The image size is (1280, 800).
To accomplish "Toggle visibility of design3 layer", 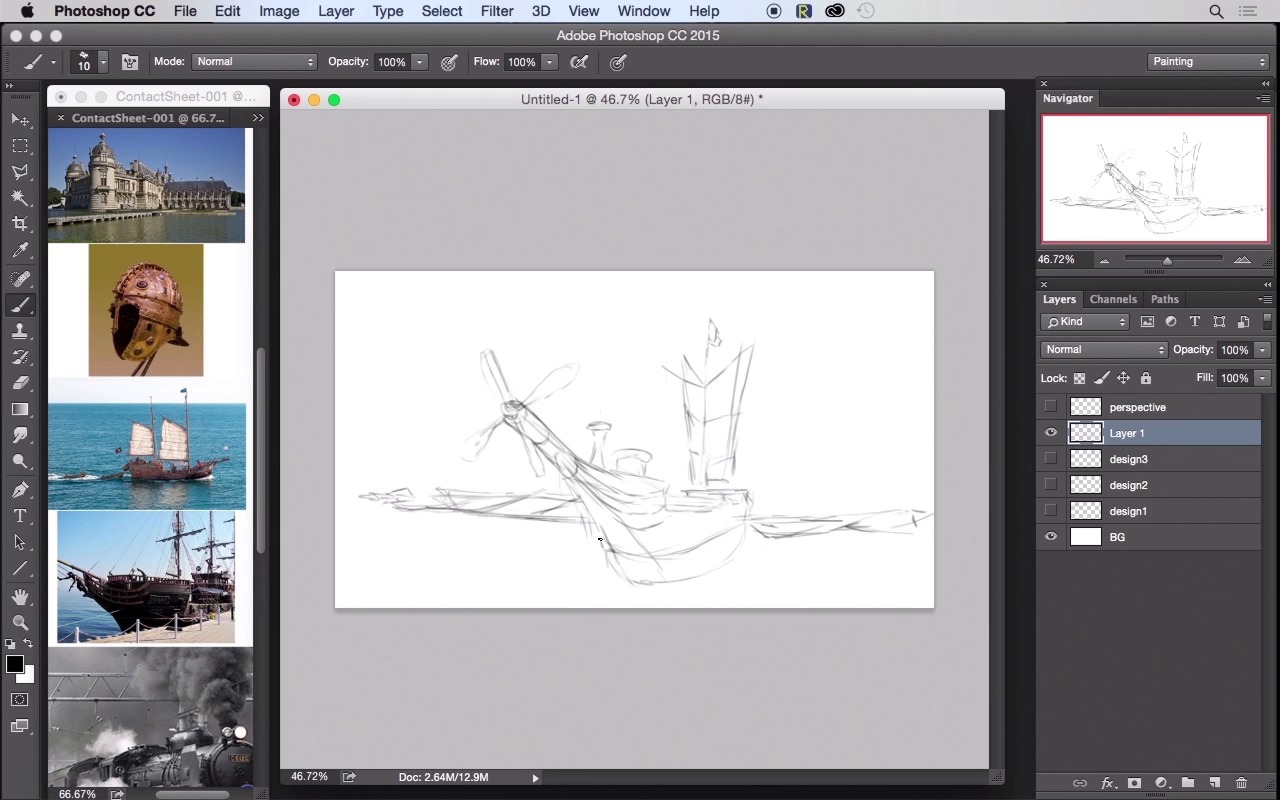I will tap(1050, 459).
